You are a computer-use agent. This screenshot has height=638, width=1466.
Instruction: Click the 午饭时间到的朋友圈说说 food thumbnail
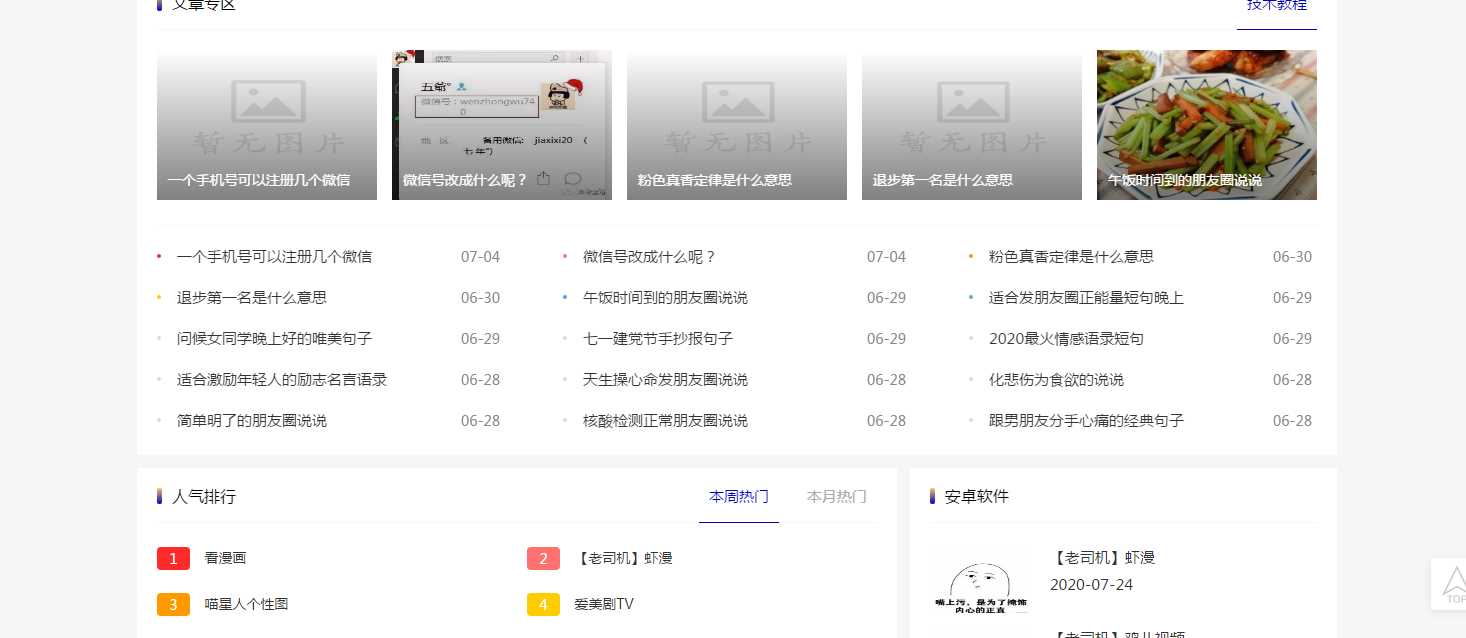tap(1206, 124)
